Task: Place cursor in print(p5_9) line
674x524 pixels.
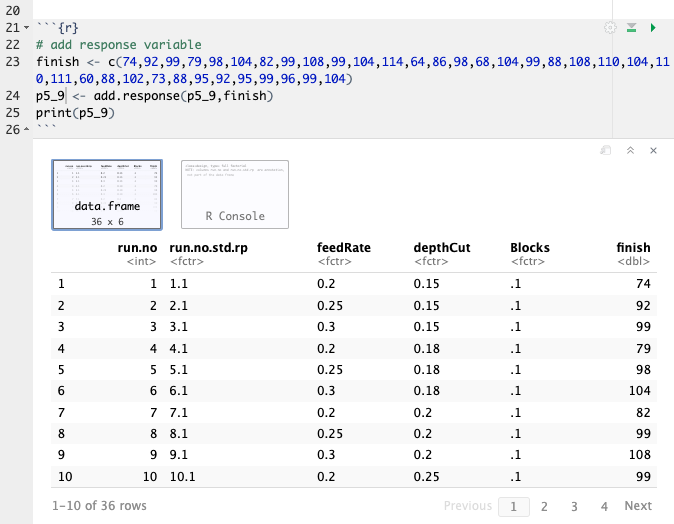Action: click(x=75, y=113)
